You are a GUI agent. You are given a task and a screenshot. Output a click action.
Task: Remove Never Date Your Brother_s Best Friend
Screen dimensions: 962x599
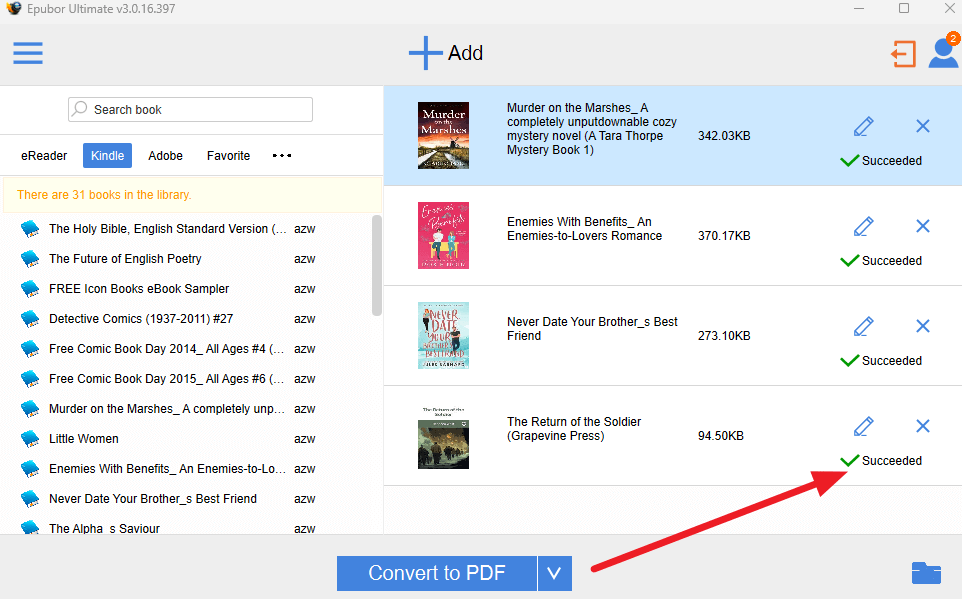[x=922, y=326]
